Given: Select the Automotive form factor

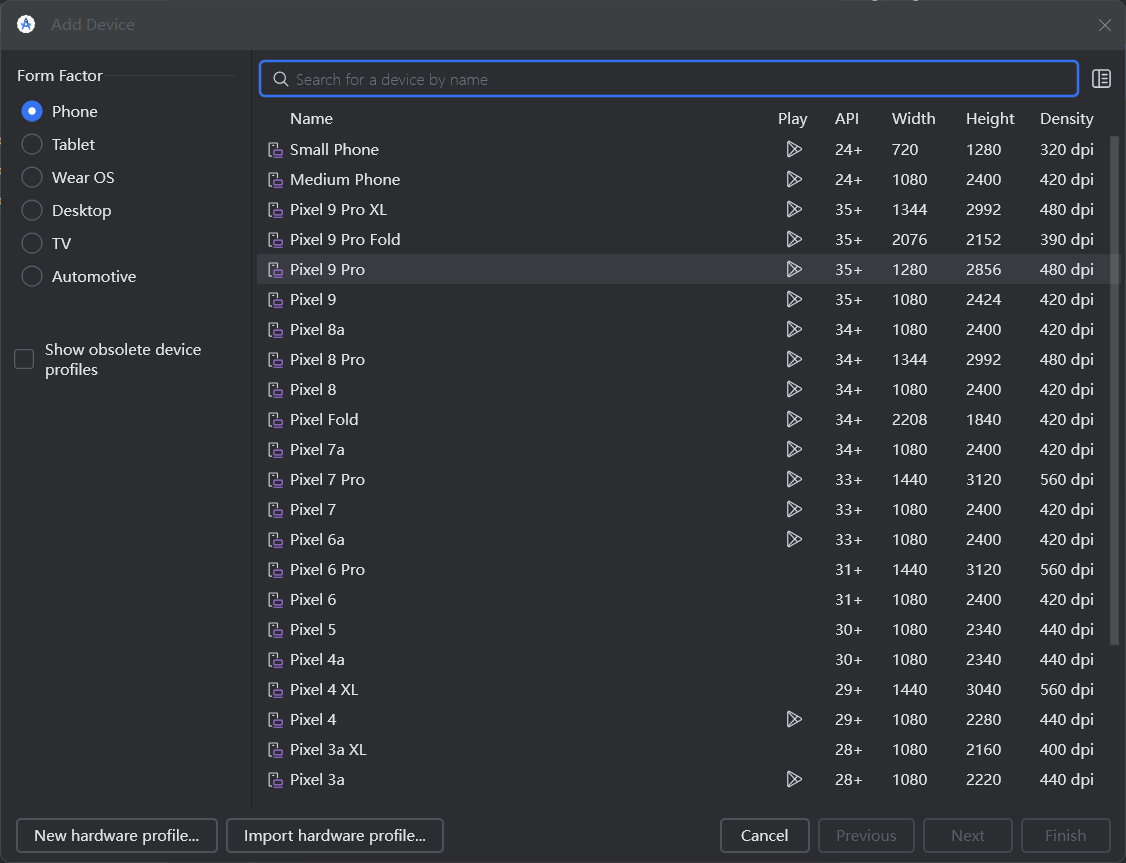Looking at the screenshot, I should coord(32,276).
